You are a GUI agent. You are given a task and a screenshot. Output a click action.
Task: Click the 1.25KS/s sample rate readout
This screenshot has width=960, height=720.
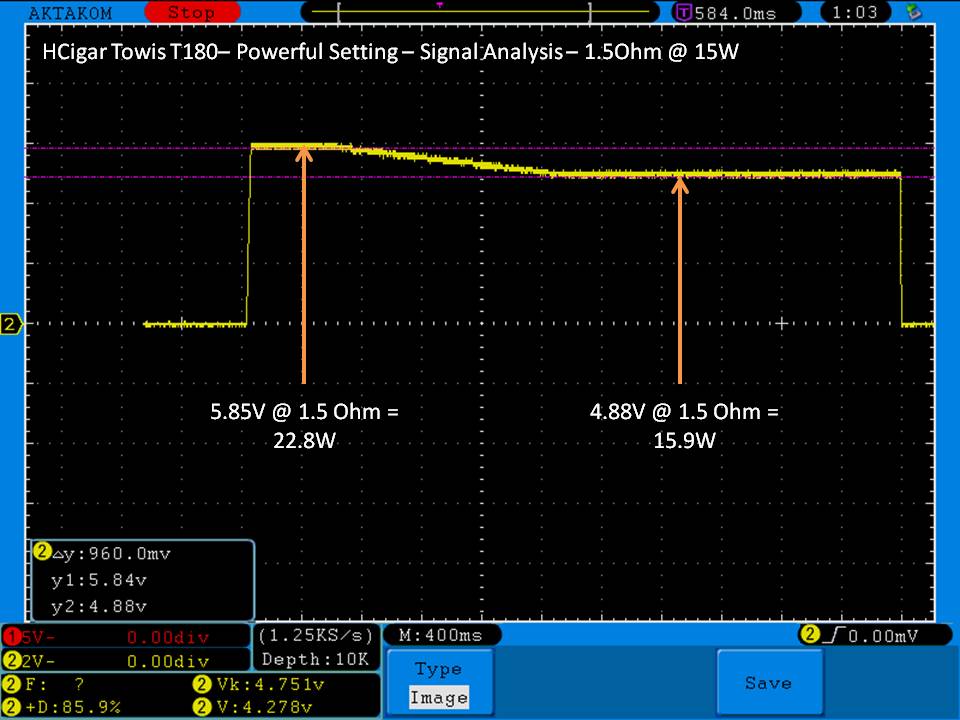pos(315,636)
